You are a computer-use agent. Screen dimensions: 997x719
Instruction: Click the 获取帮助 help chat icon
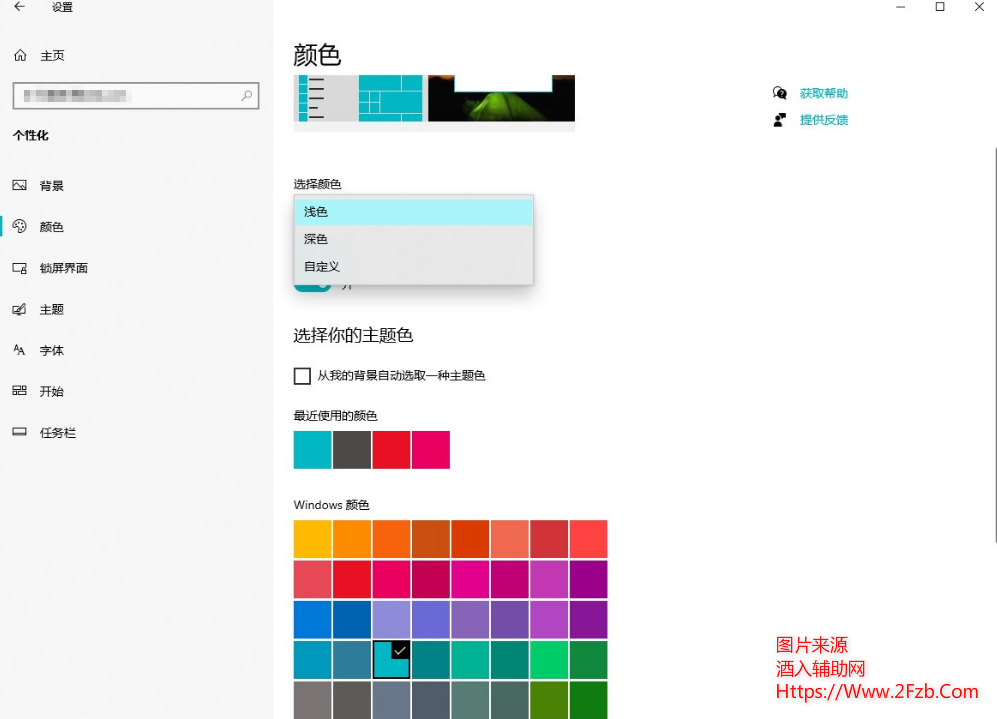(x=780, y=93)
